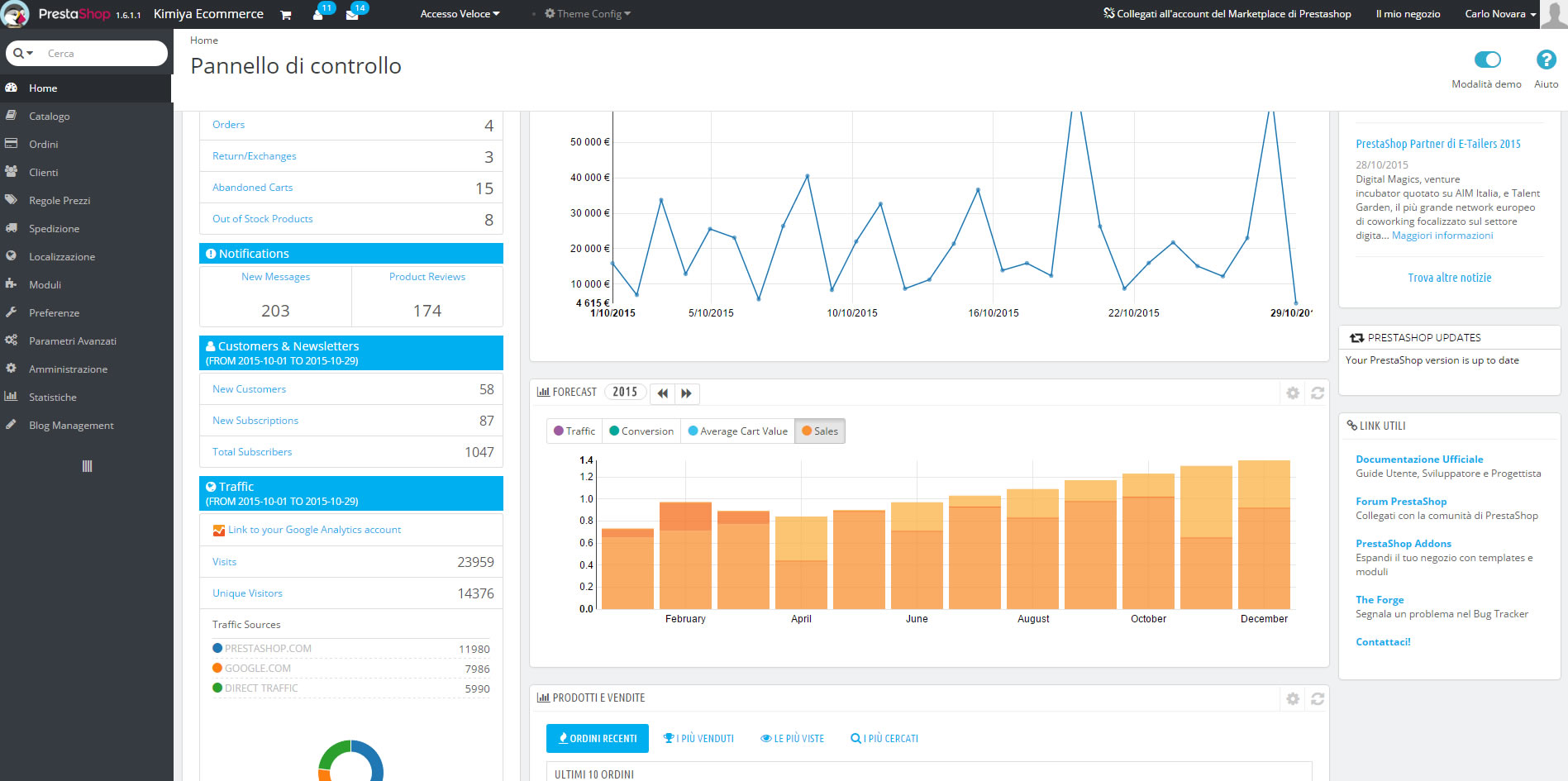The image size is (1568, 781).
Task: Open Maggiori informazioni news link
Action: pos(1442,236)
